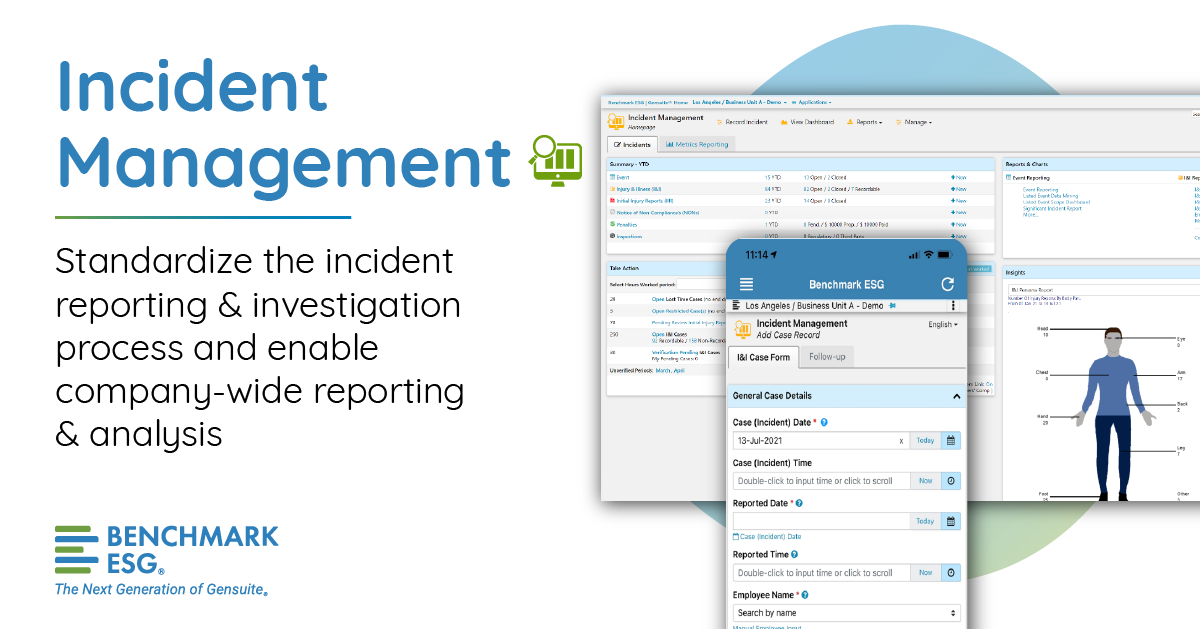
Task: Click the Record Incident icon
Action: point(720,122)
